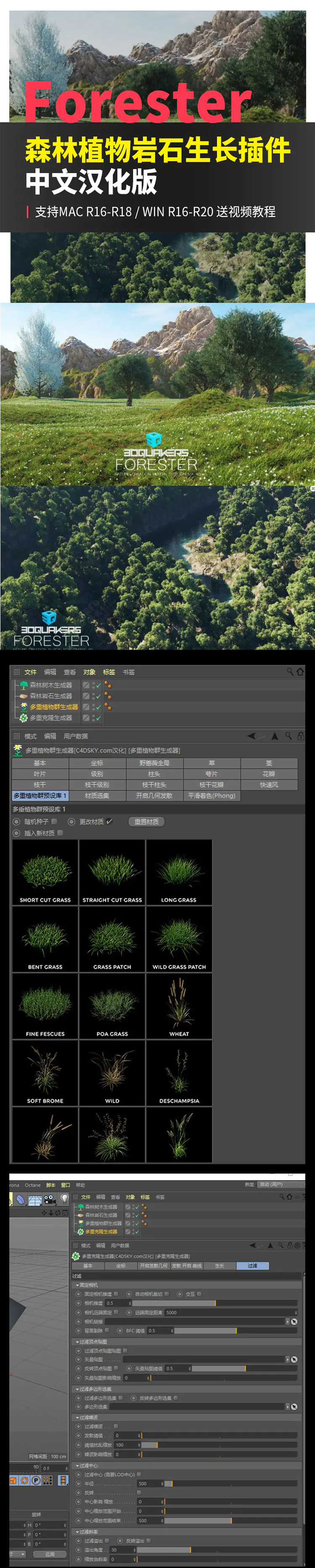Screen dimensions: 315x1568
Task: Select the highlighted yellow 多重植物群生成器 object
Action: tap(54, 707)
